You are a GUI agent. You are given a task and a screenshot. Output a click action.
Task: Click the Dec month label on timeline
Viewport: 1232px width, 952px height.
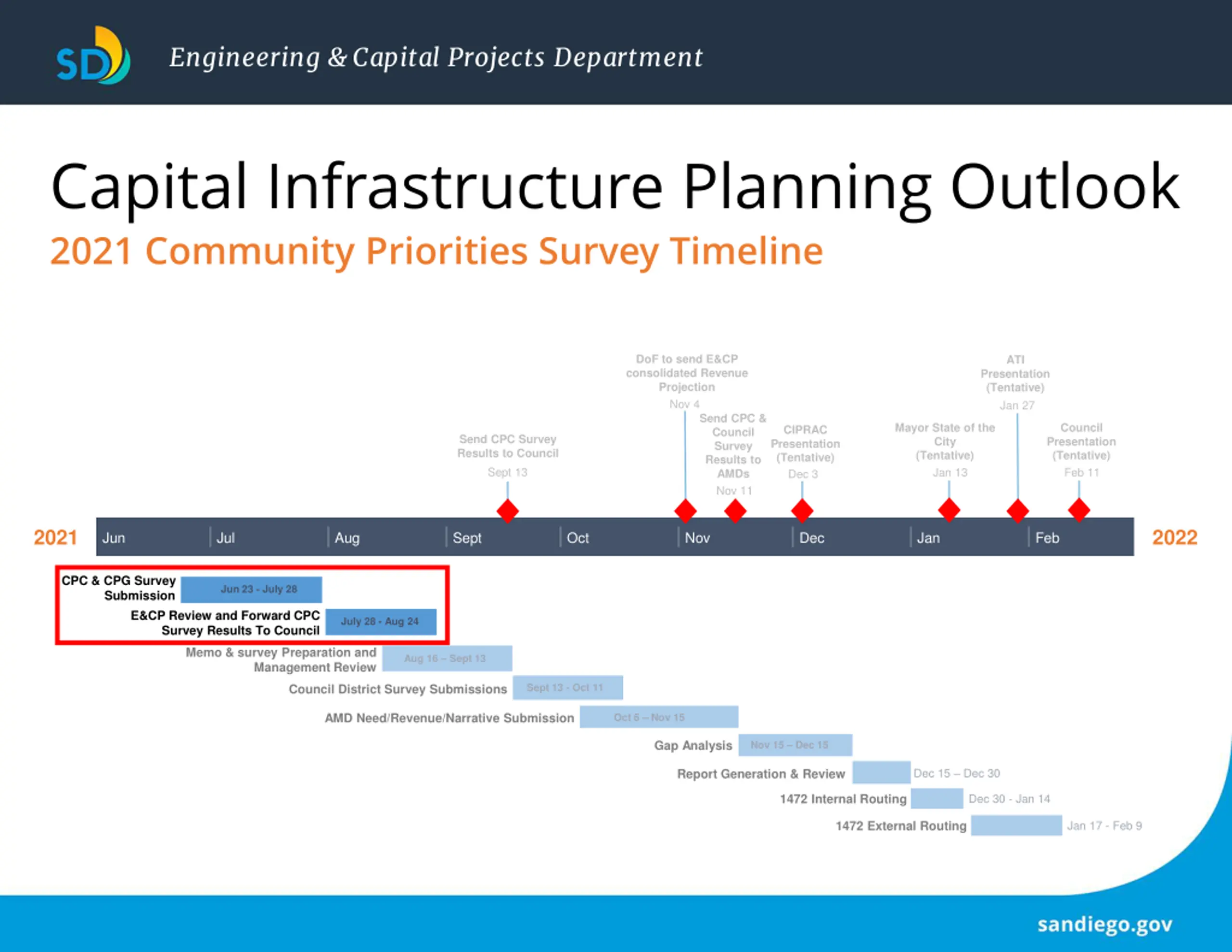click(x=812, y=538)
